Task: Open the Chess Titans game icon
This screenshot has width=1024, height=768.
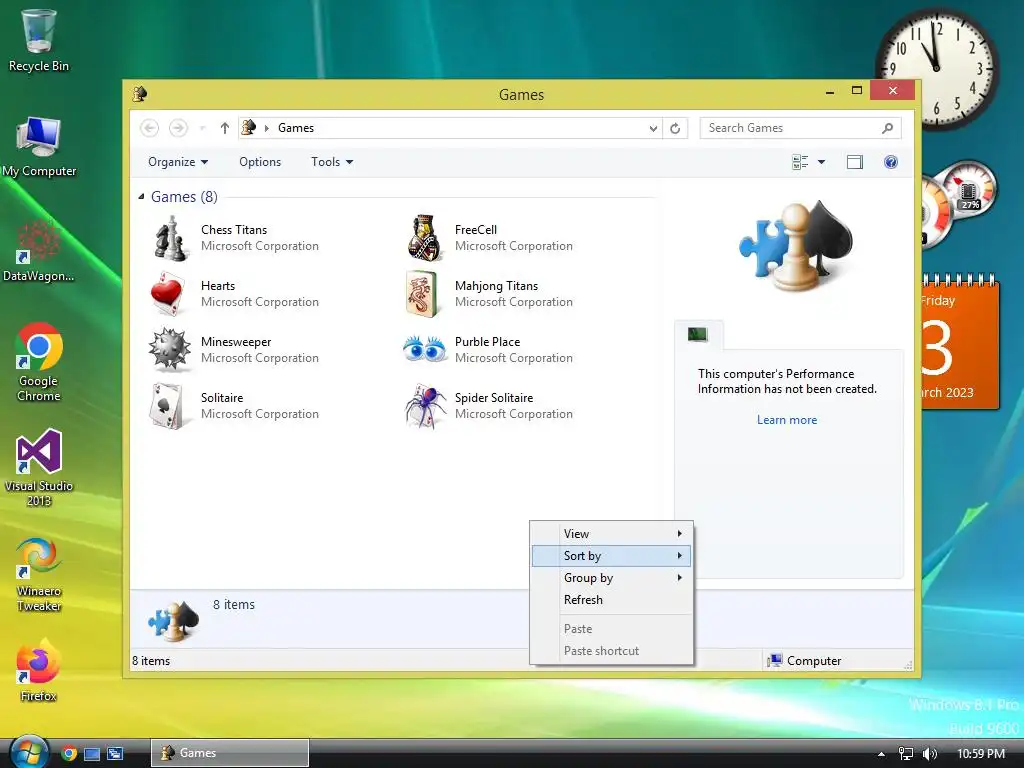Action: tap(170, 238)
